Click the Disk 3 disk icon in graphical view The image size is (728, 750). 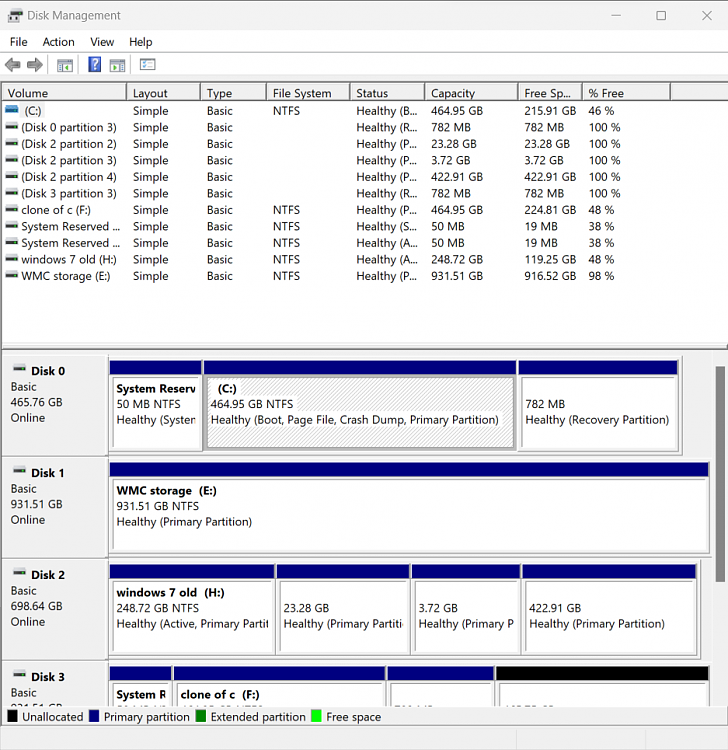tap(19, 674)
